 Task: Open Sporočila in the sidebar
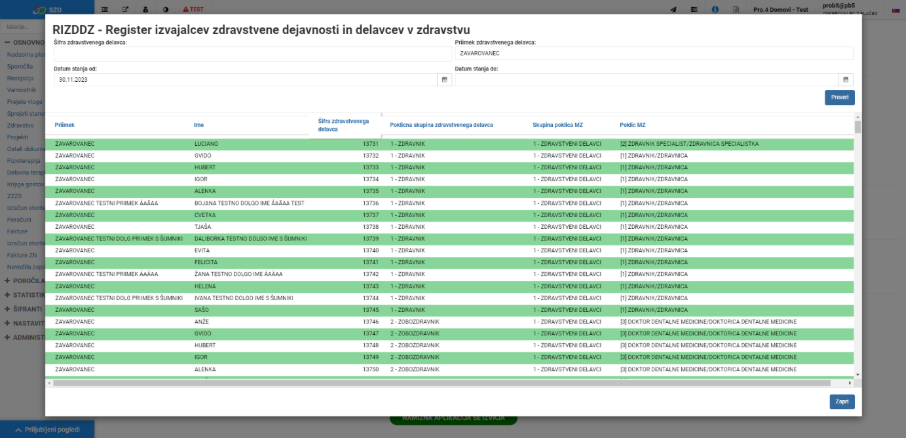pyautogui.click(x=20, y=66)
